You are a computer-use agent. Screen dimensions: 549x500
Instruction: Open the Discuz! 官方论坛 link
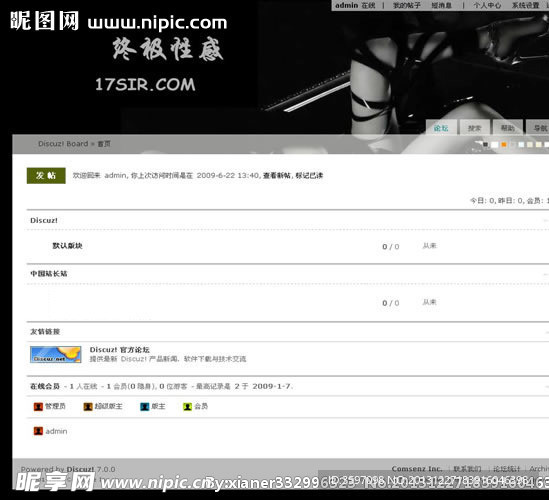click(119, 350)
